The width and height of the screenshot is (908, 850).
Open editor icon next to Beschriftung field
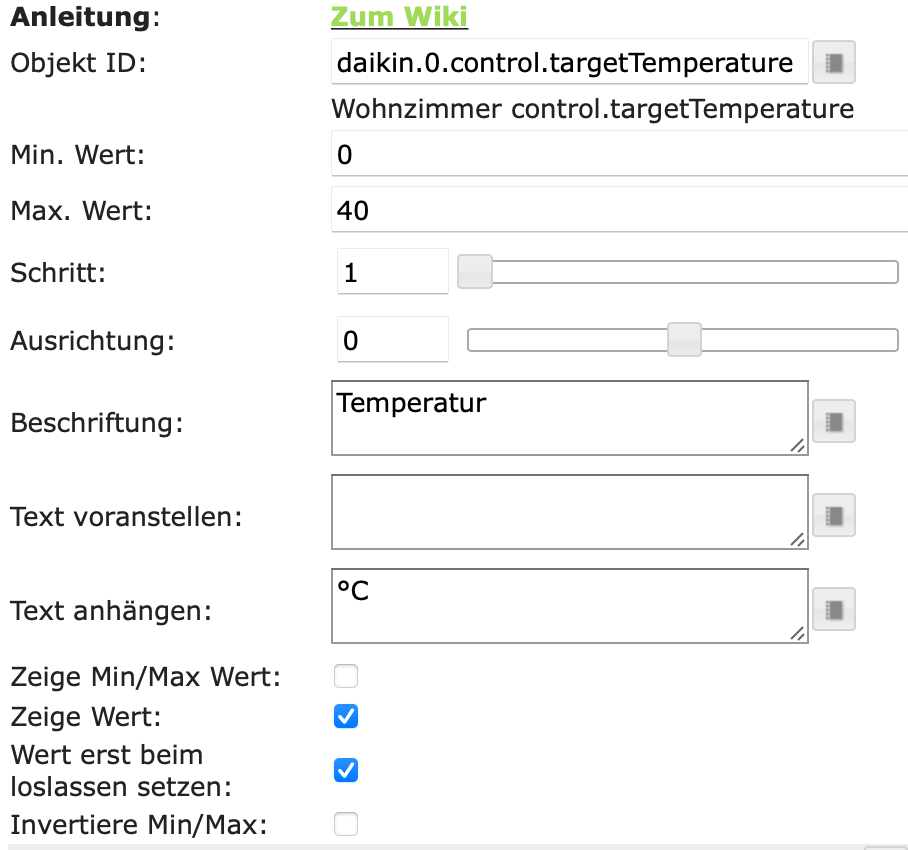pos(834,422)
